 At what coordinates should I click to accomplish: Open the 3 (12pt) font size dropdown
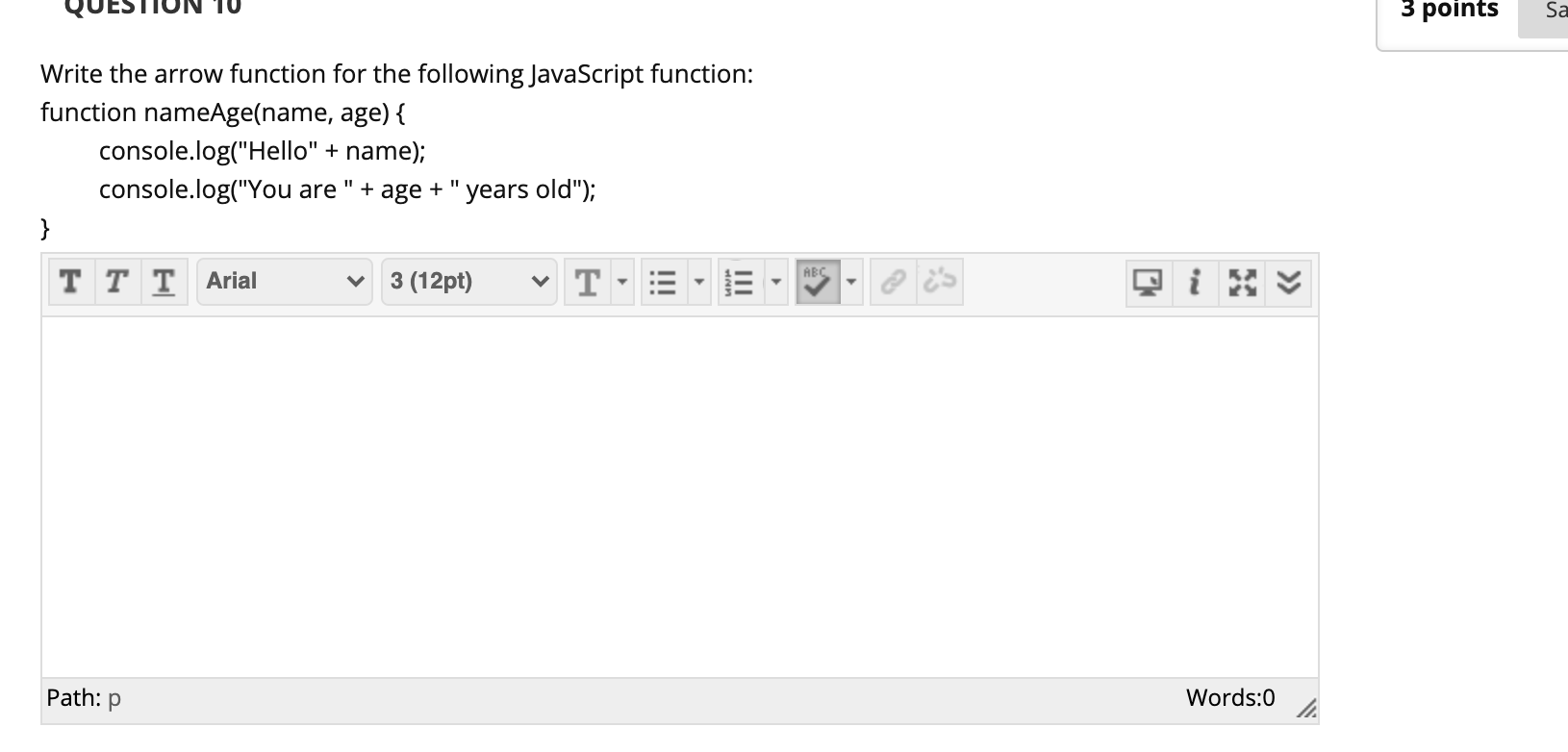468,282
